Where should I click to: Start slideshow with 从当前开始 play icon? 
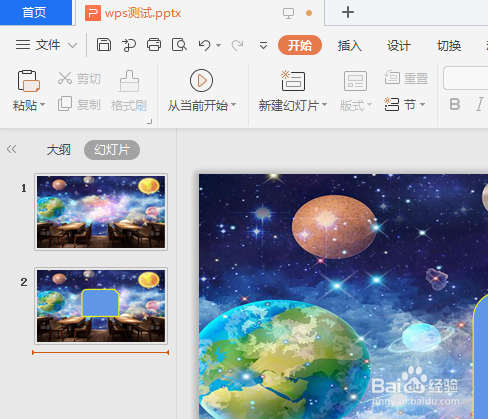click(201, 81)
